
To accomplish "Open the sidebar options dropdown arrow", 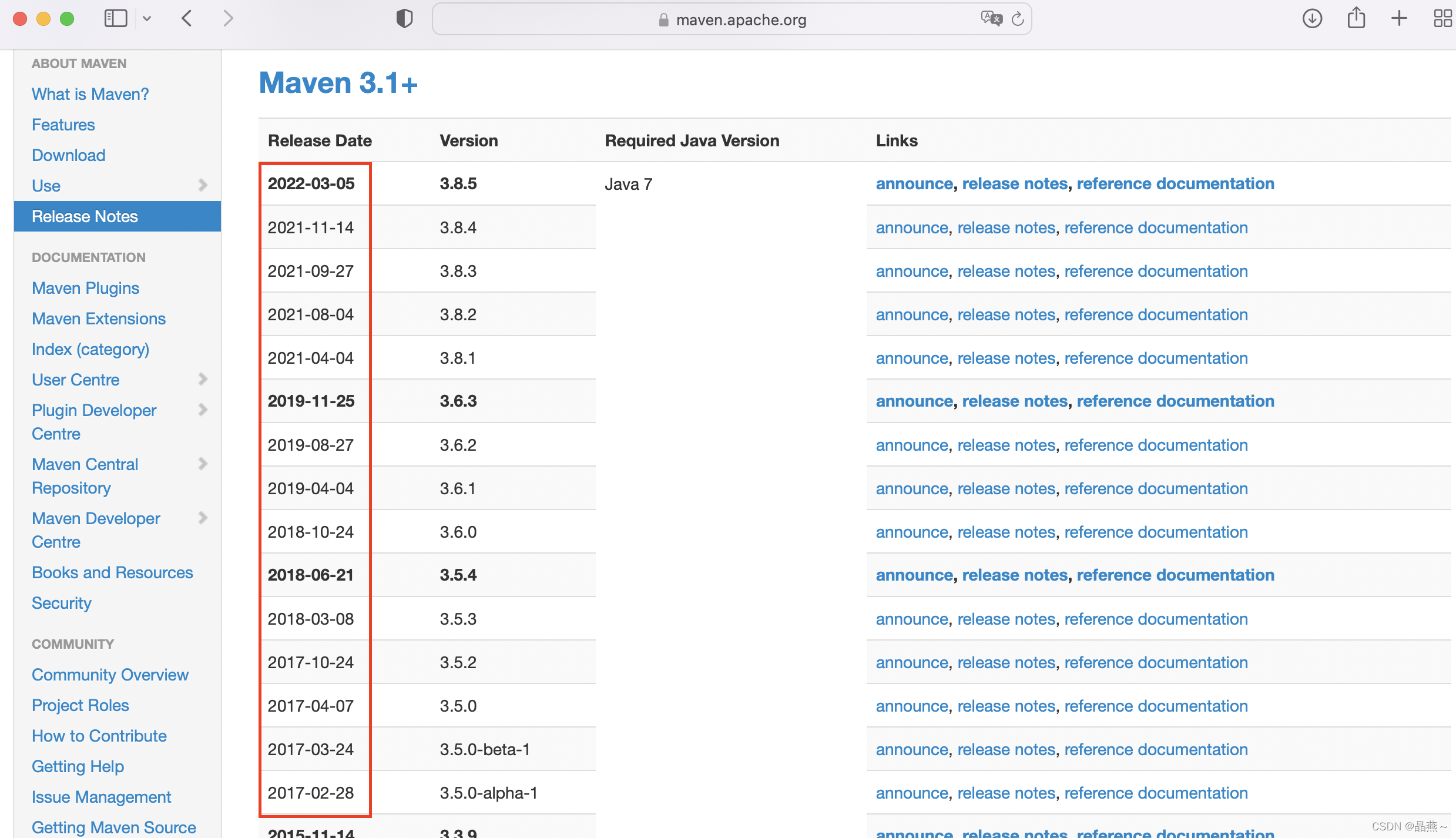I will click(x=147, y=19).
